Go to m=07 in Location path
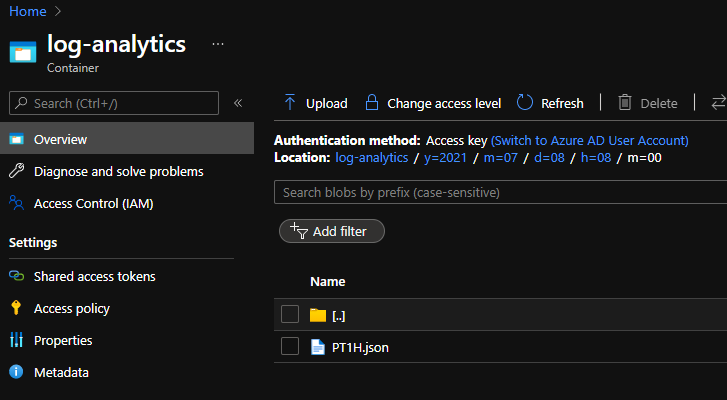 pyautogui.click(x=500, y=158)
